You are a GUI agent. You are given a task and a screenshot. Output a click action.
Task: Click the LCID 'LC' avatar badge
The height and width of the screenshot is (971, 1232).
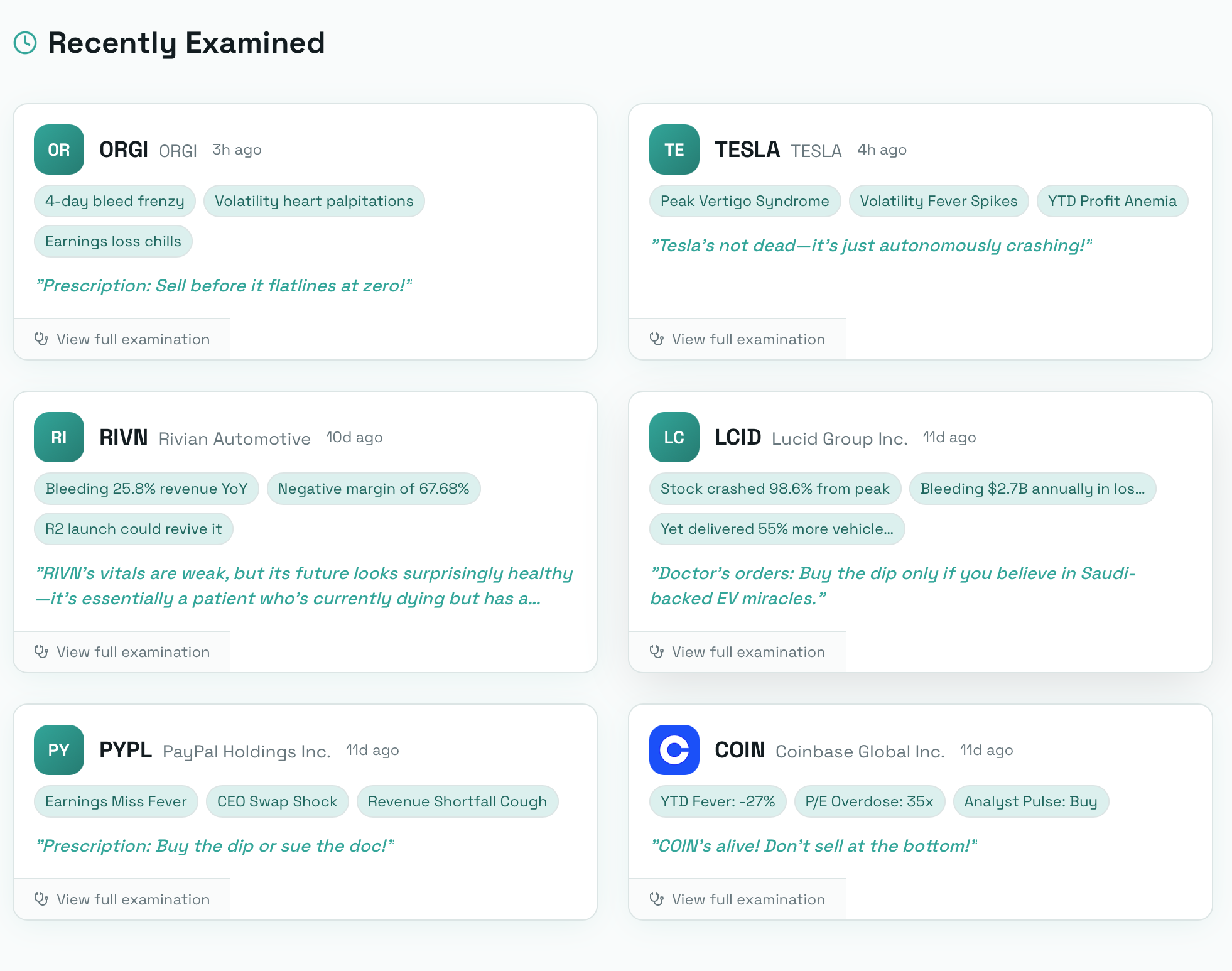point(674,437)
